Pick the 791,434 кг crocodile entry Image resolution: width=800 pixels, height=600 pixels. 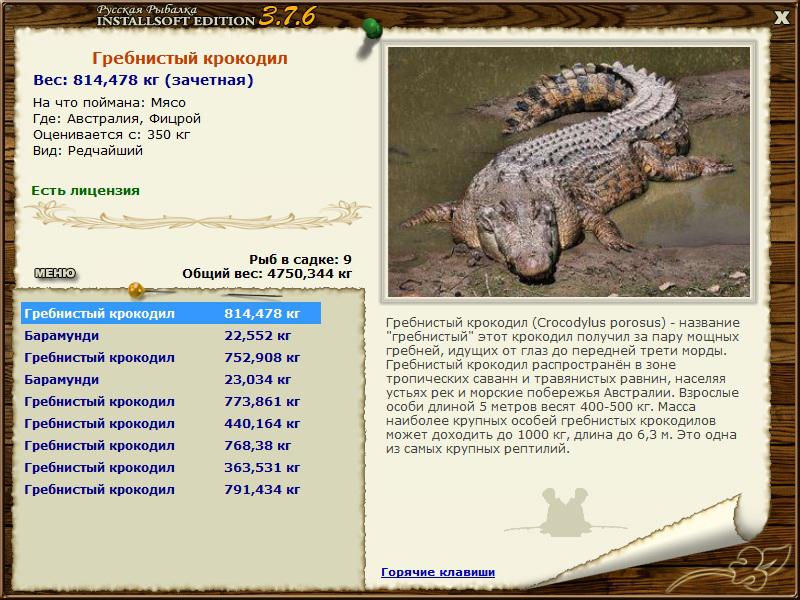point(171,489)
